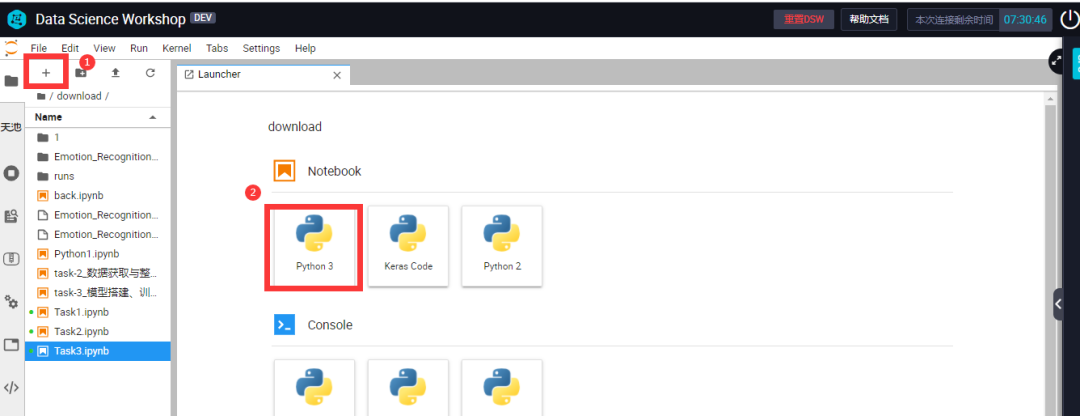
Task: Open the code snippet sidebar icon
Action: click(12, 388)
